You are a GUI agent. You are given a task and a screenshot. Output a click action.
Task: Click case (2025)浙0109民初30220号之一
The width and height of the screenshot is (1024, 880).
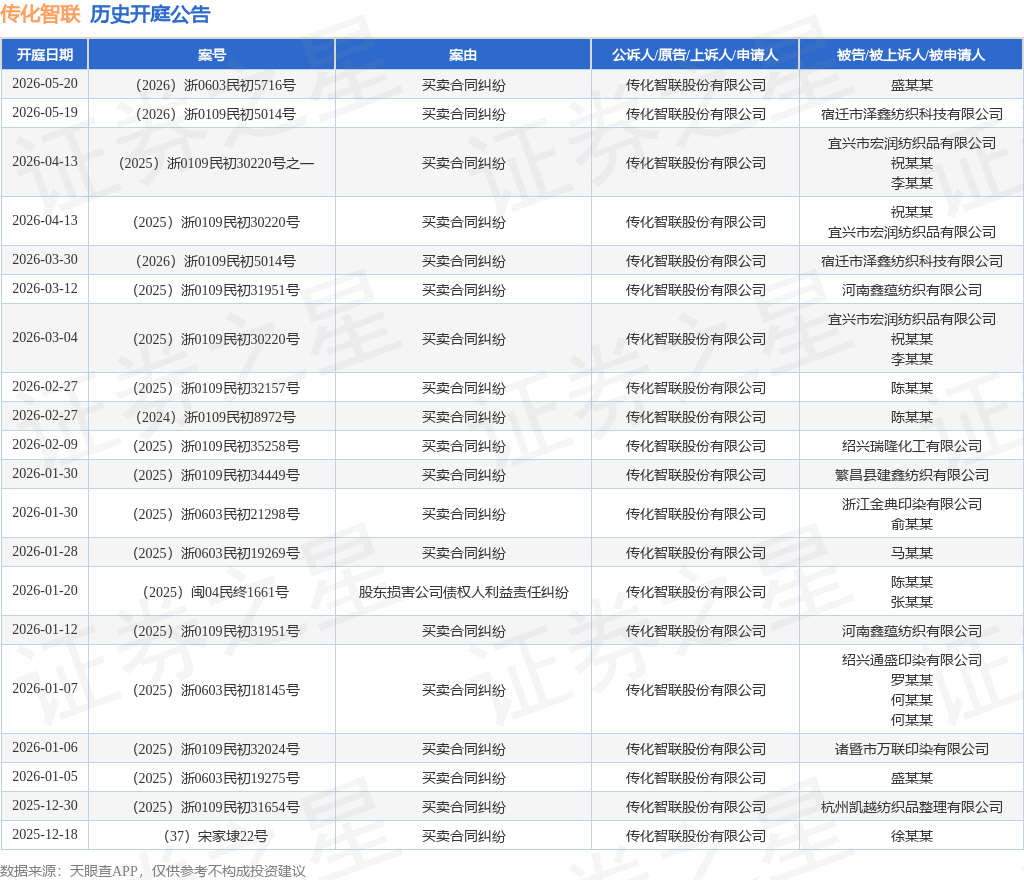216,163
